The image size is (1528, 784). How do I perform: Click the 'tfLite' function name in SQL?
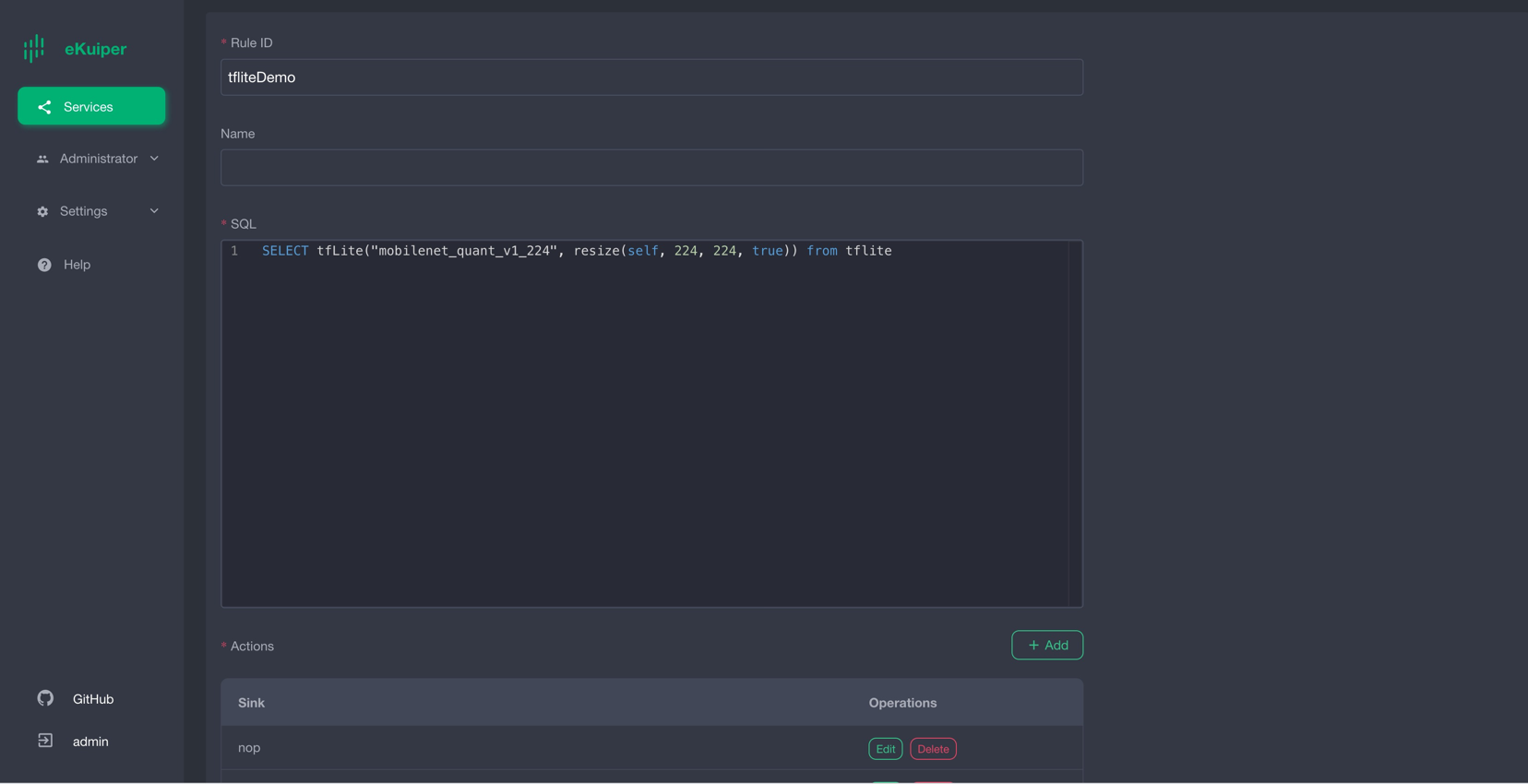click(340, 251)
